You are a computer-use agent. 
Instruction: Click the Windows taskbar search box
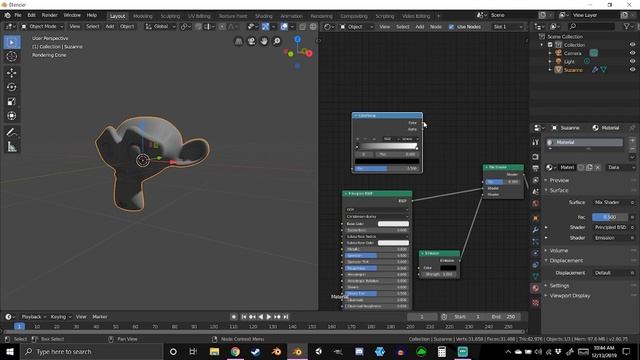tap(91, 352)
